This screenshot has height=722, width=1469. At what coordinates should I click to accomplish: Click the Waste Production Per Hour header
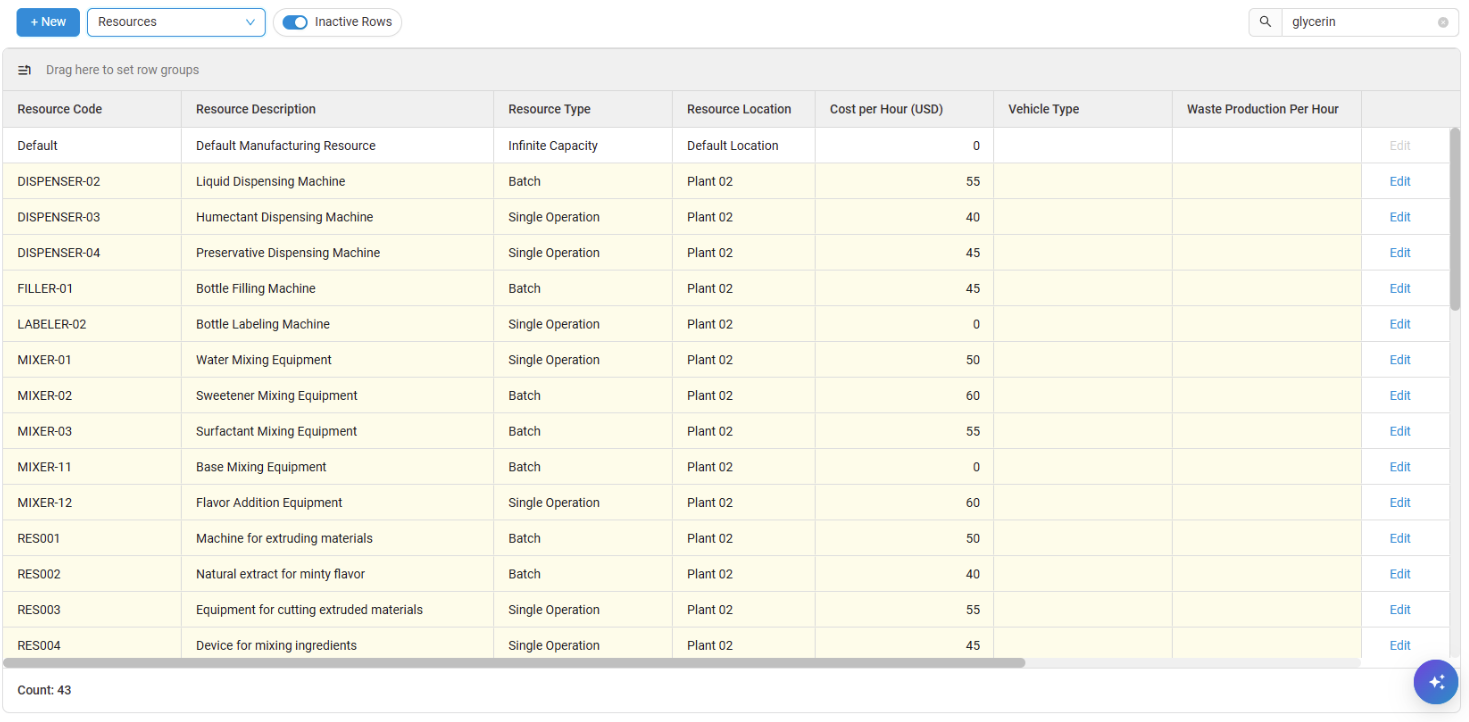[1262, 109]
